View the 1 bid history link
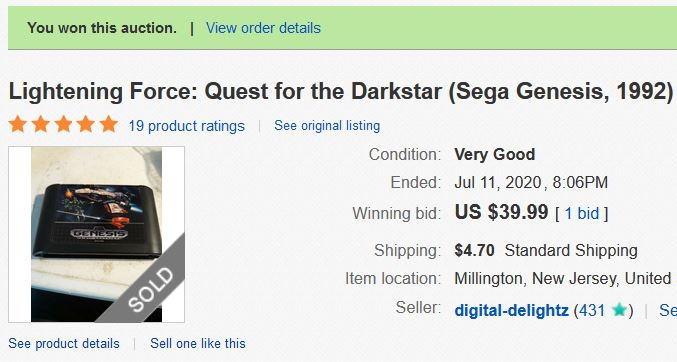The height and width of the screenshot is (362, 677). click(x=582, y=213)
